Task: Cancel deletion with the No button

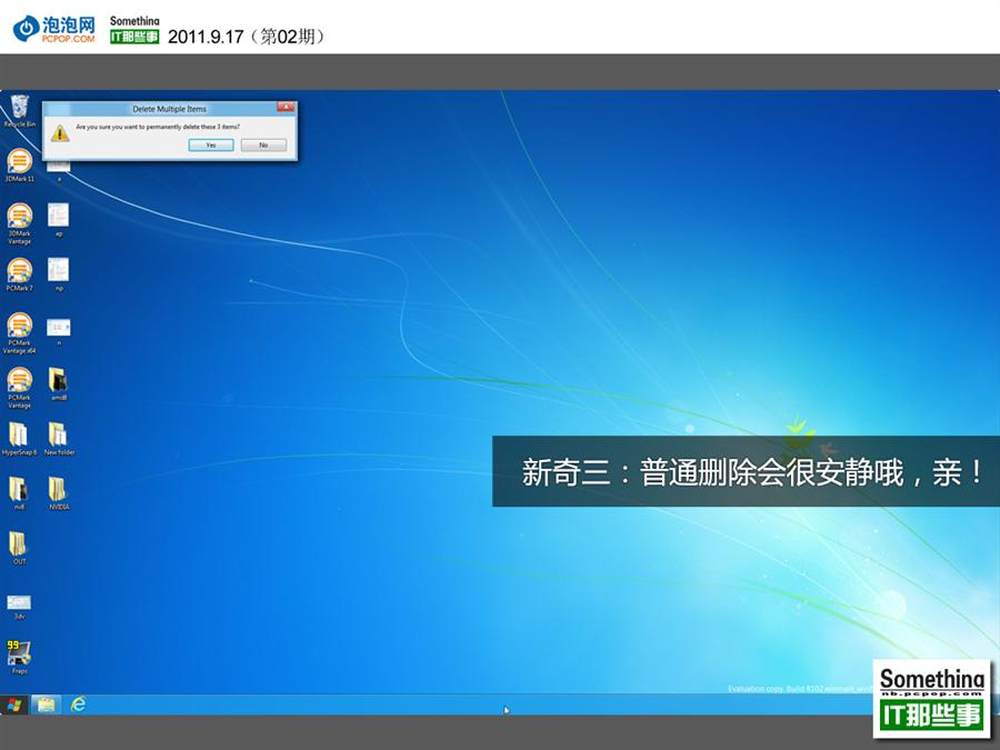Action: [x=263, y=145]
